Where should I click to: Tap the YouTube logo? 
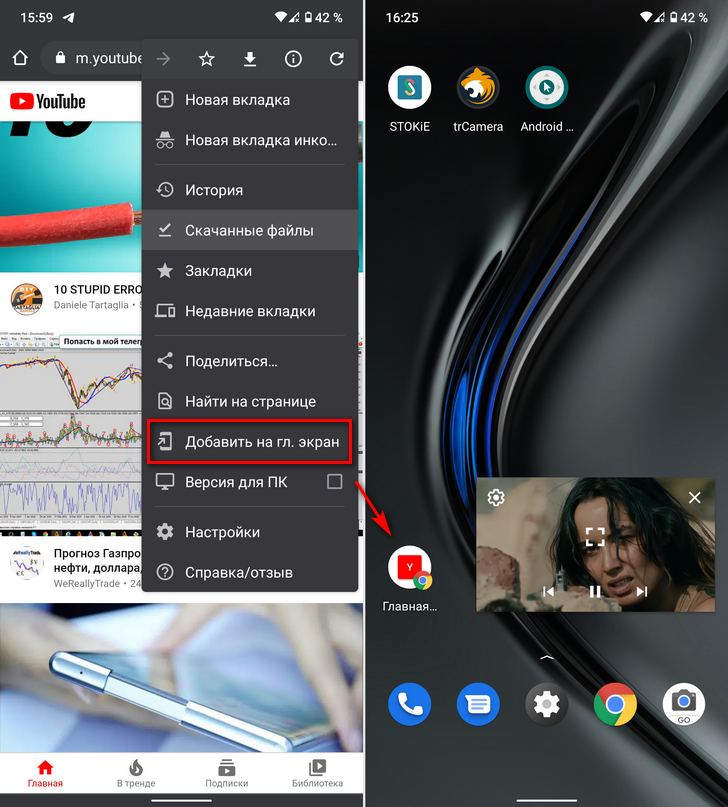pos(48,101)
